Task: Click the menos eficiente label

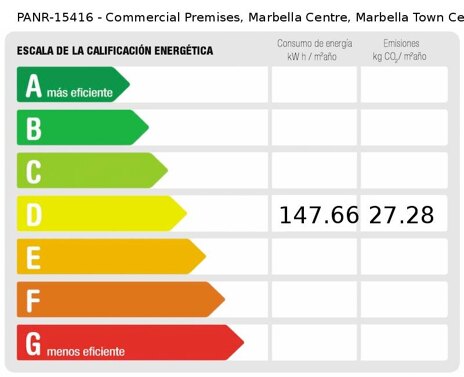Action: 86,352
